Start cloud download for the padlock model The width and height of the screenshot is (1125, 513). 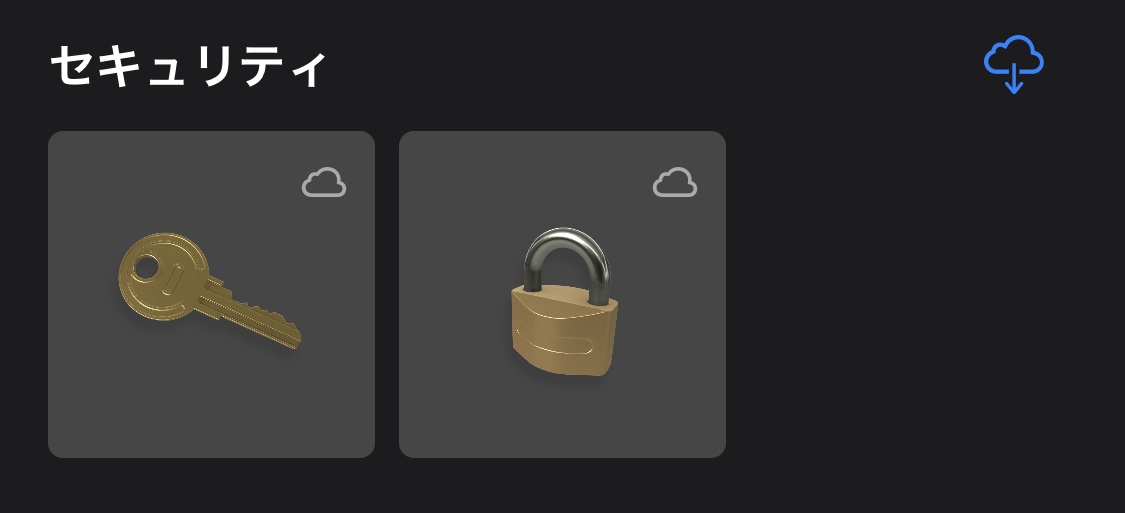674,182
